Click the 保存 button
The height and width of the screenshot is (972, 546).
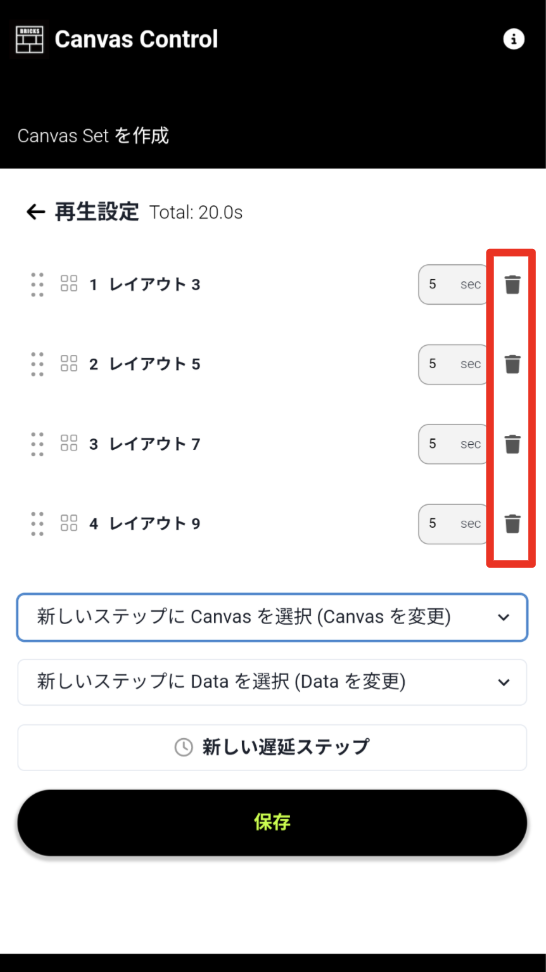pos(272,823)
